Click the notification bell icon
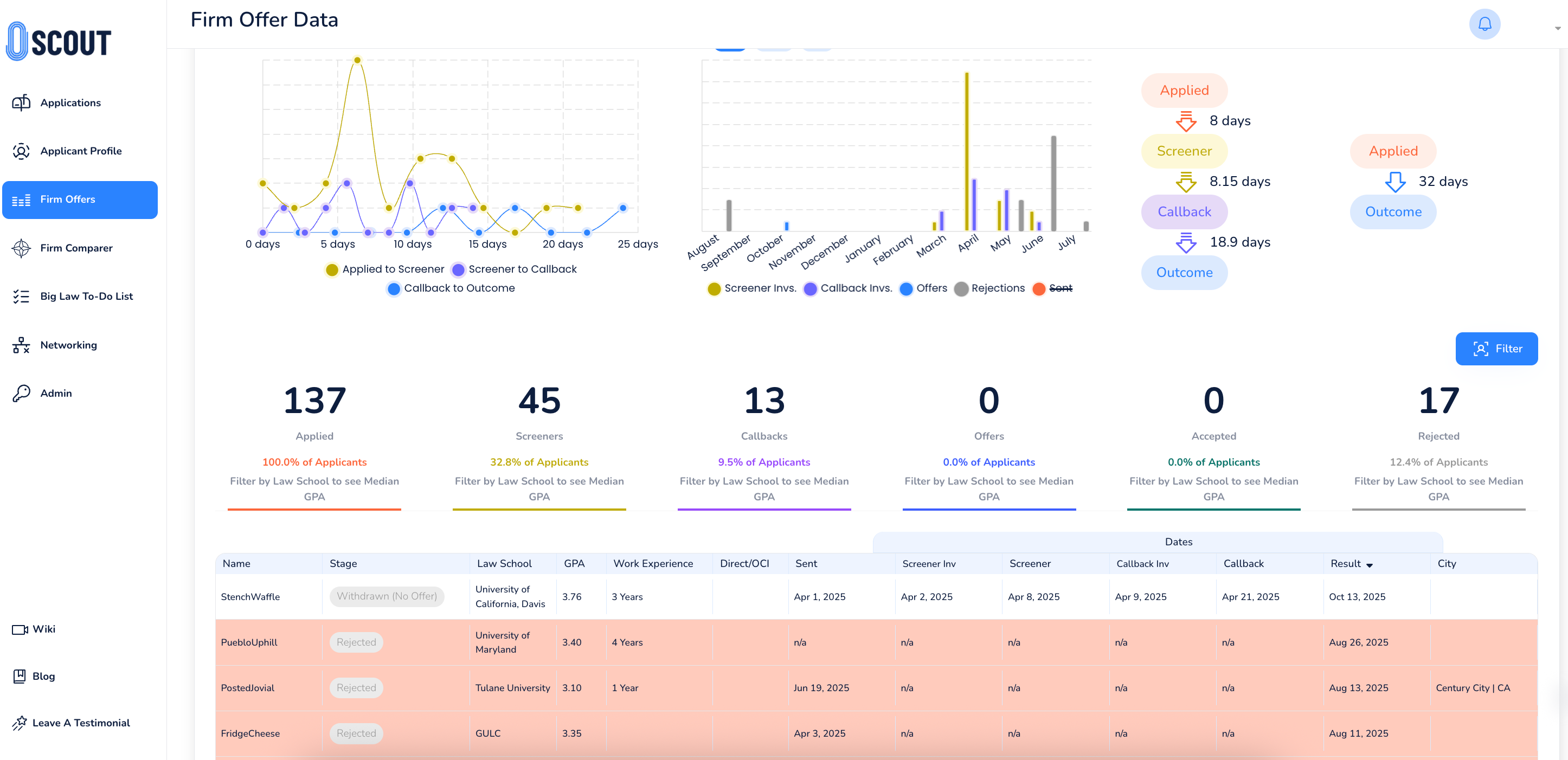Image resolution: width=1568 pixels, height=760 pixels. (x=1484, y=24)
